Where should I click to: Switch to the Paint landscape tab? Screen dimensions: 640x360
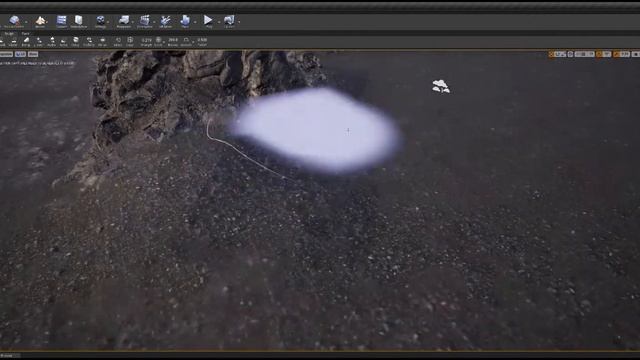[25, 33]
